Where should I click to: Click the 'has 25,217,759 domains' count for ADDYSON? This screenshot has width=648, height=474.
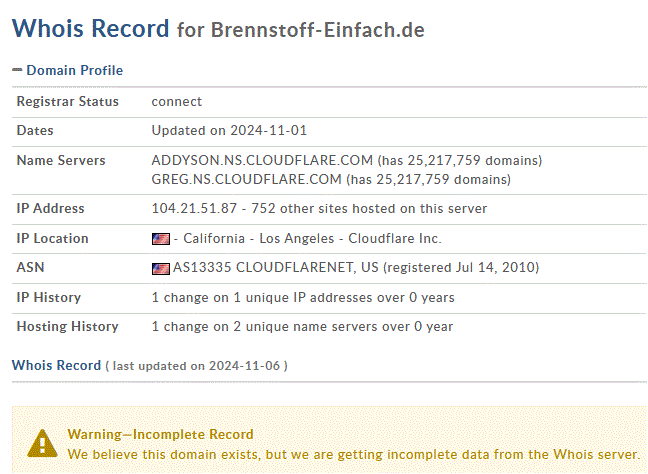(x=460, y=160)
